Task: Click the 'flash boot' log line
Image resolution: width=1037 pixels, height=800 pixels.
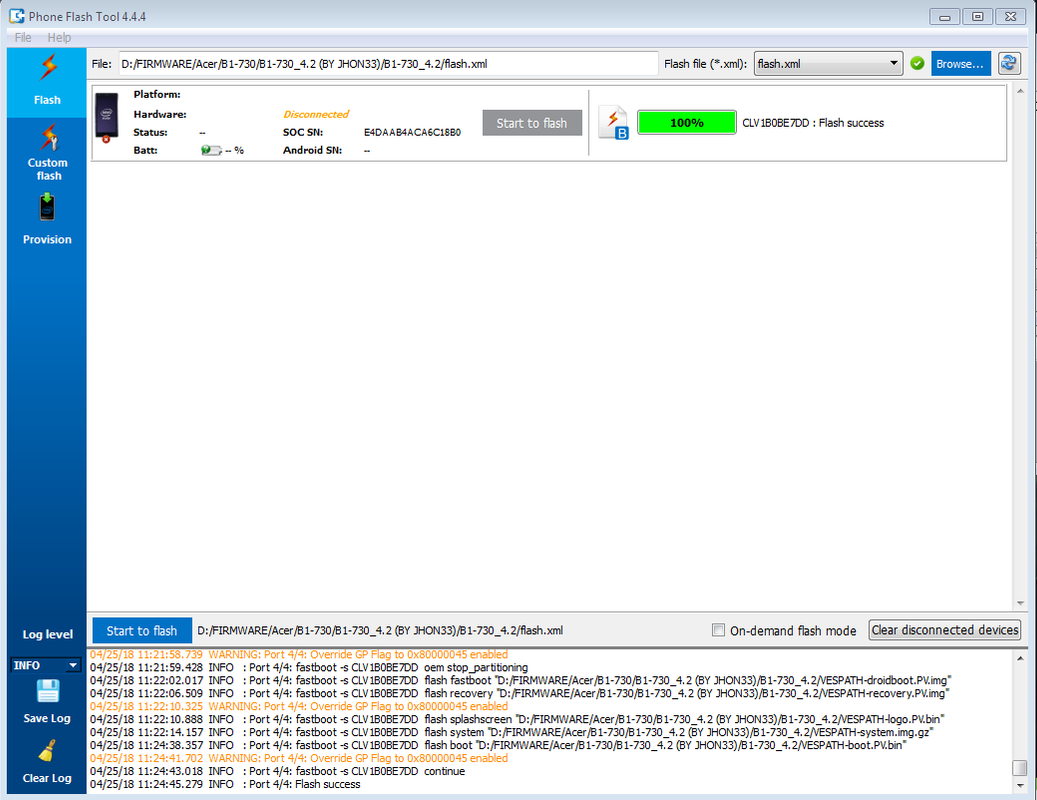Action: tap(498, 745)
